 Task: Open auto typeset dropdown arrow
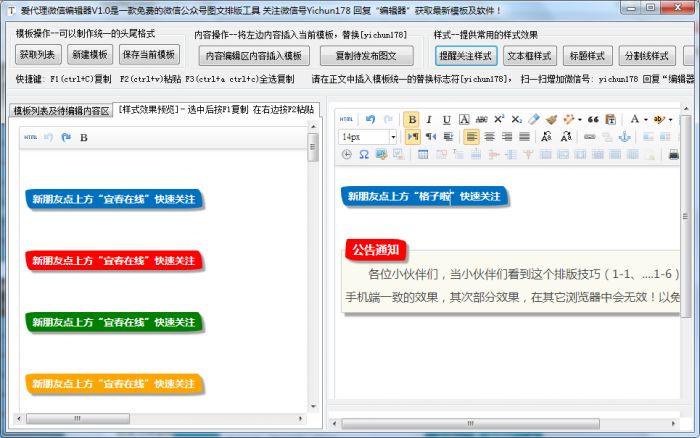click(x=579, y=120)
